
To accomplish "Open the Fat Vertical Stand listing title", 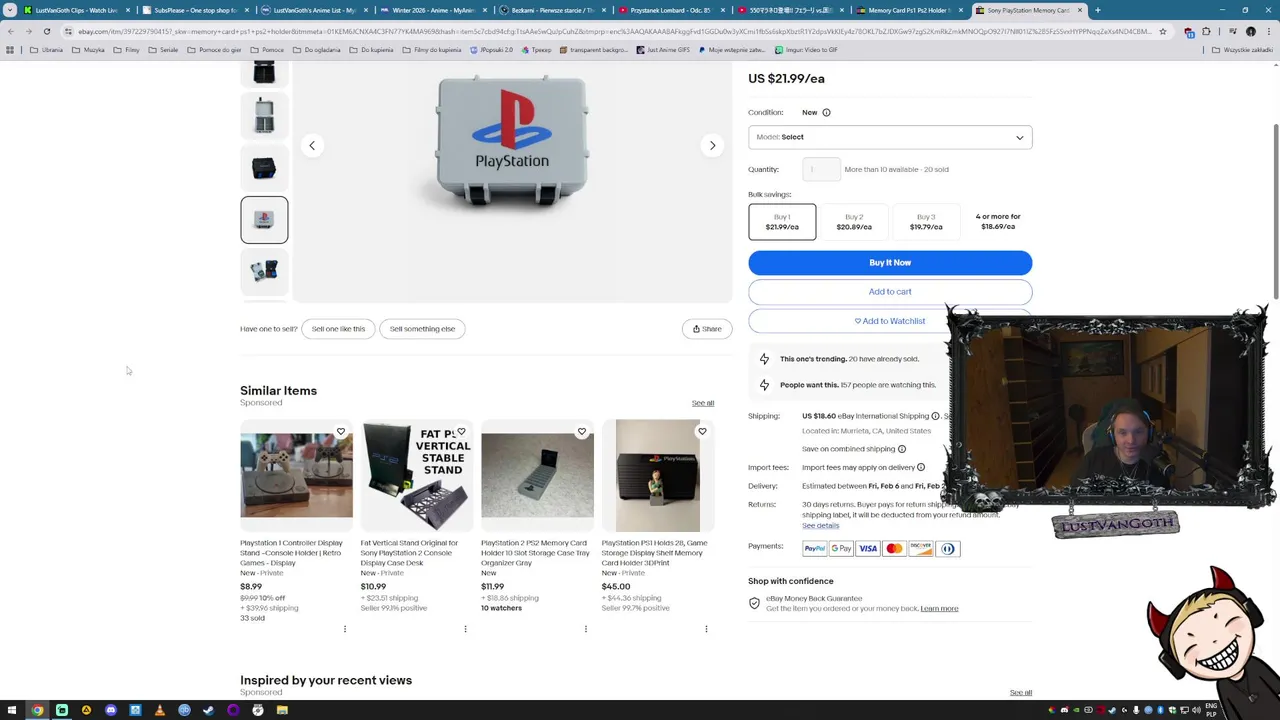I will (410, 553).
